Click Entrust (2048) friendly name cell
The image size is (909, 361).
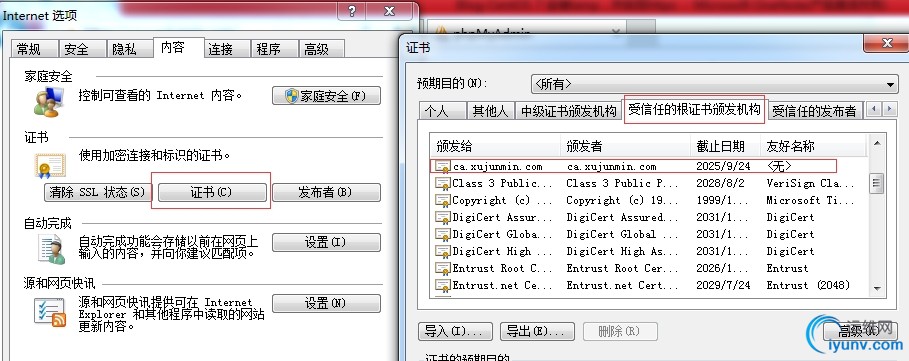tap(808, 285)
